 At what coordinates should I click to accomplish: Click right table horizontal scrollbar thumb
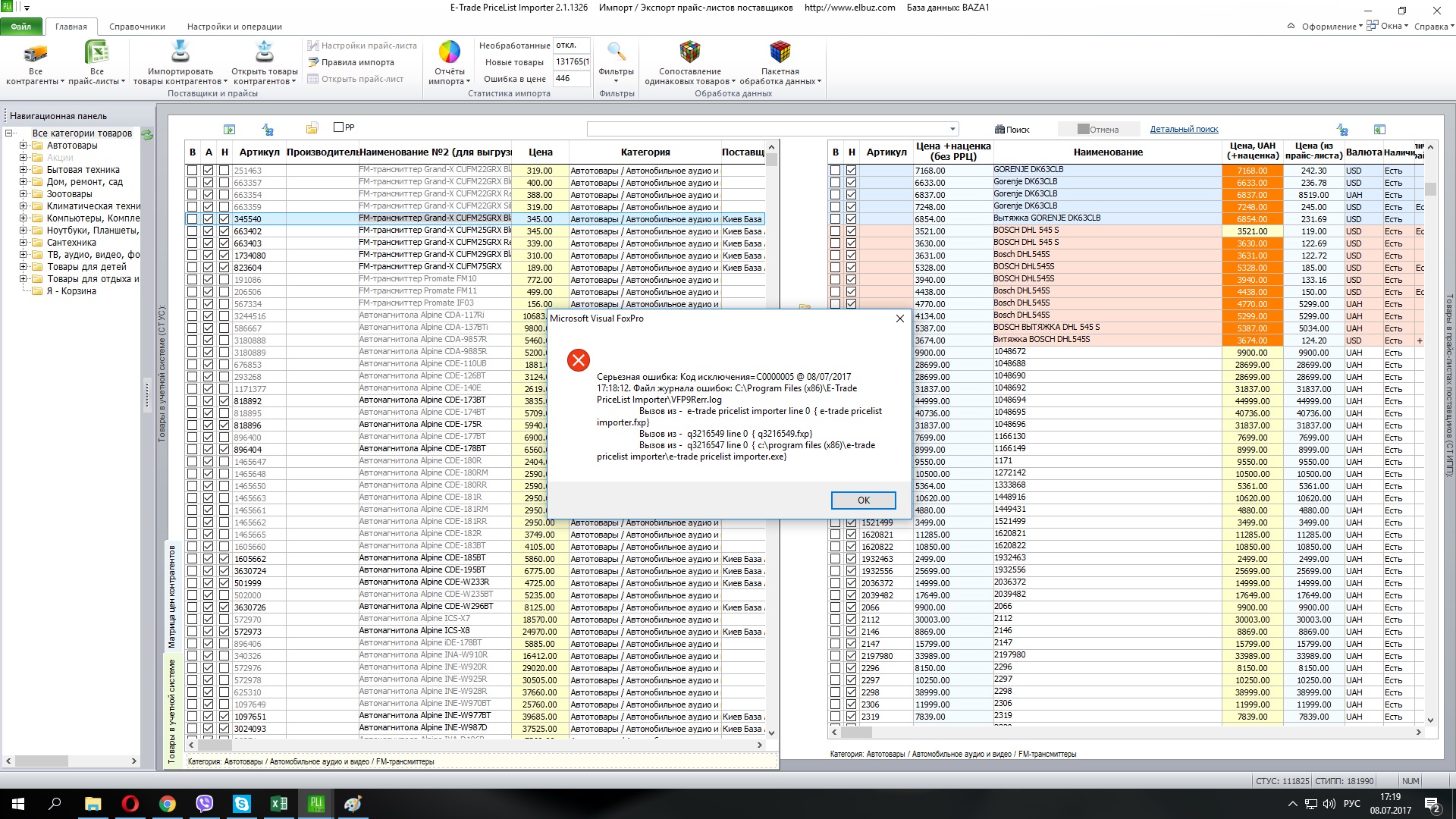tap(857, 733)
